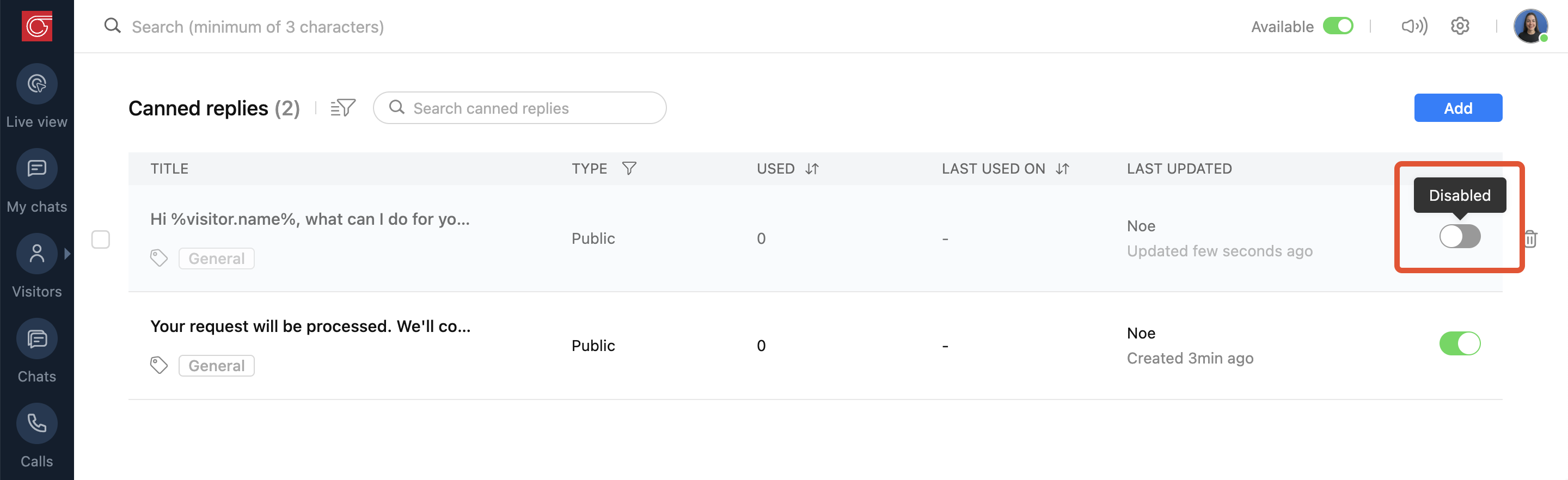Click the filter list icon beside Canned replies

342,108
